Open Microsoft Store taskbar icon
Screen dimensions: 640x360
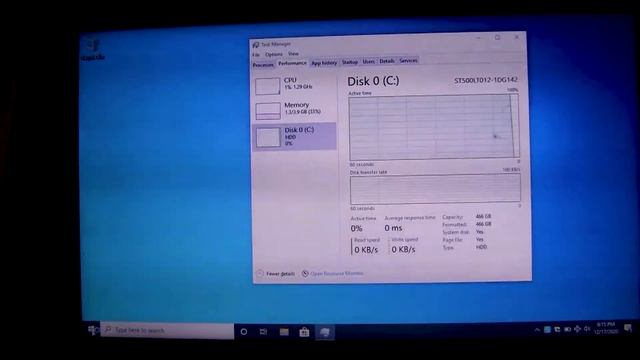coord(304,332)
